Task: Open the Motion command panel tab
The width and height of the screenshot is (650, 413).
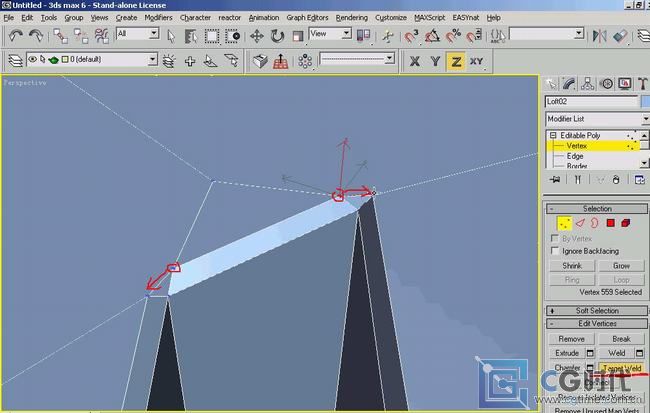Action: click(x=606, y=84)
